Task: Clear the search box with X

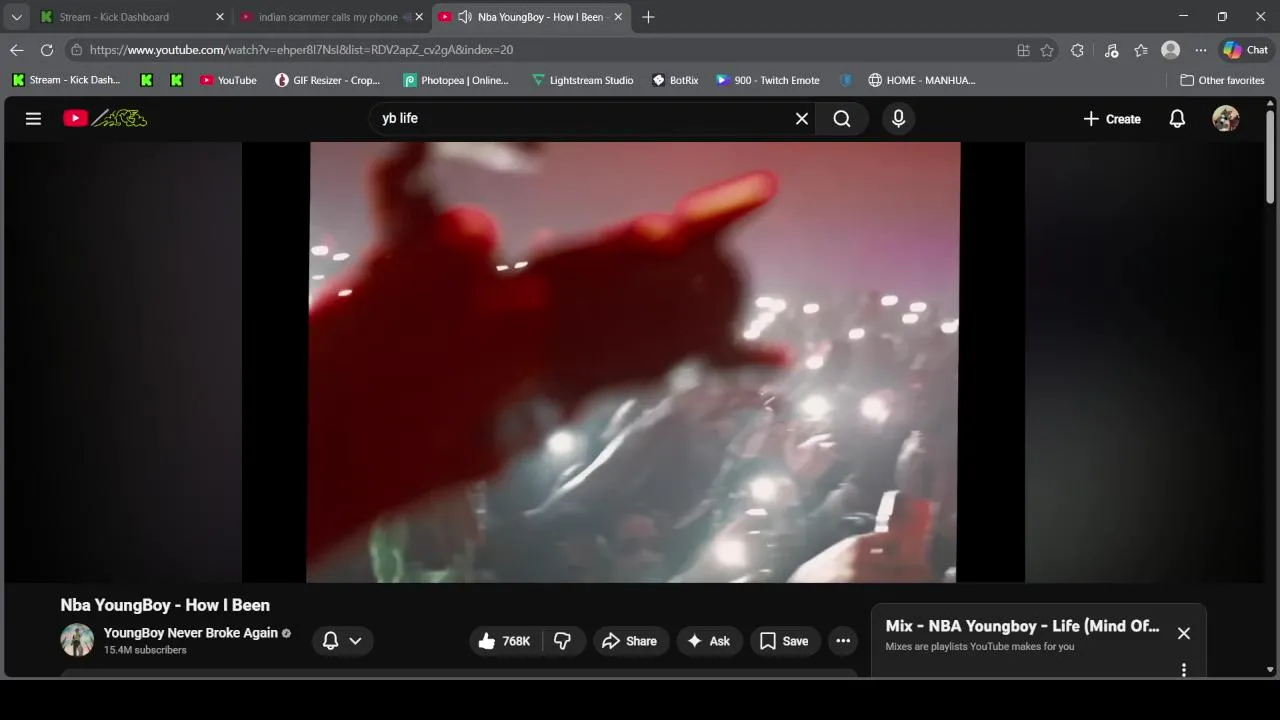Action: [x=801, y=118]
